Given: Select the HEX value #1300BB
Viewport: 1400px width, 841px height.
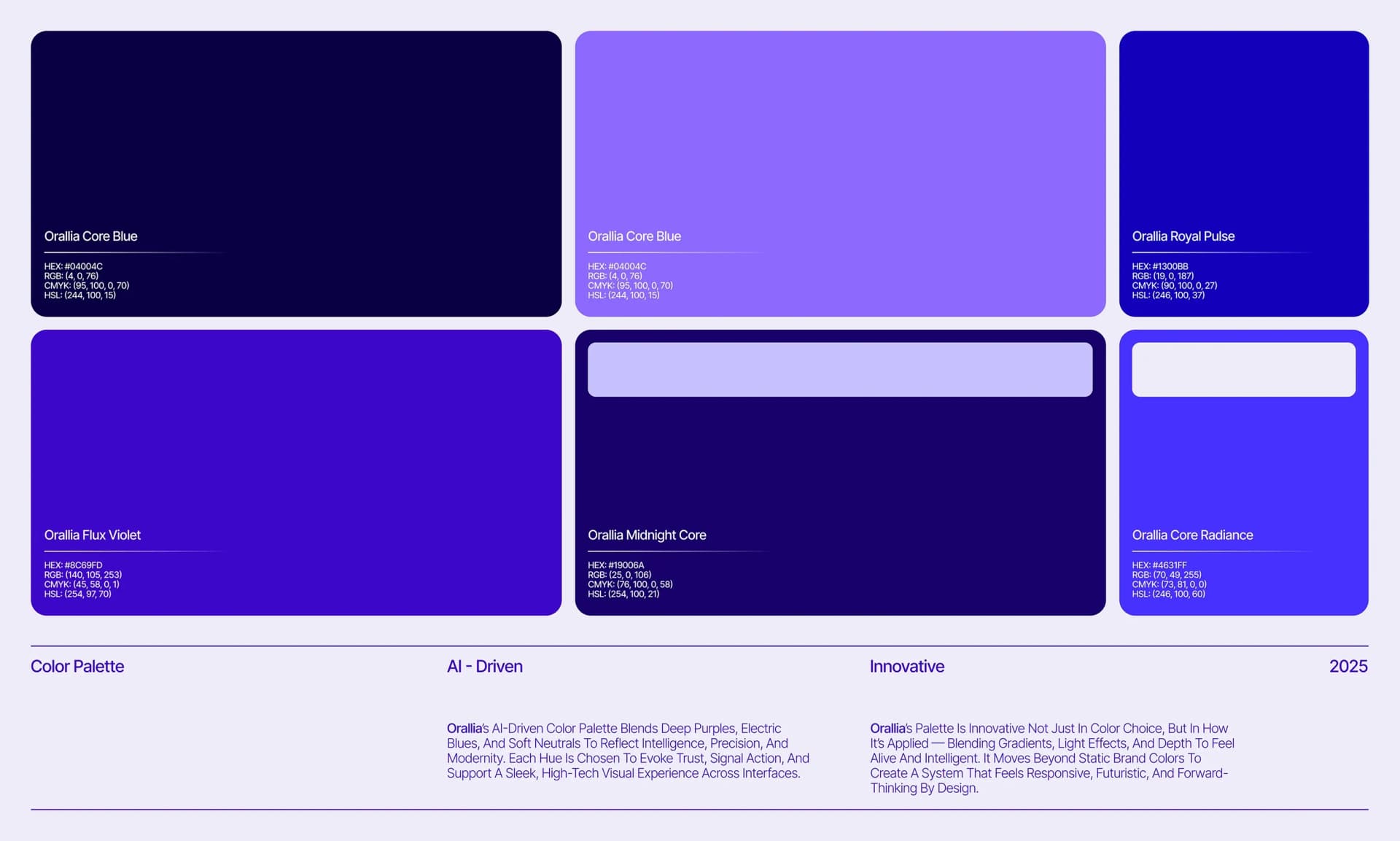Looking at the screenshot, I should [x=1159, y=266].
